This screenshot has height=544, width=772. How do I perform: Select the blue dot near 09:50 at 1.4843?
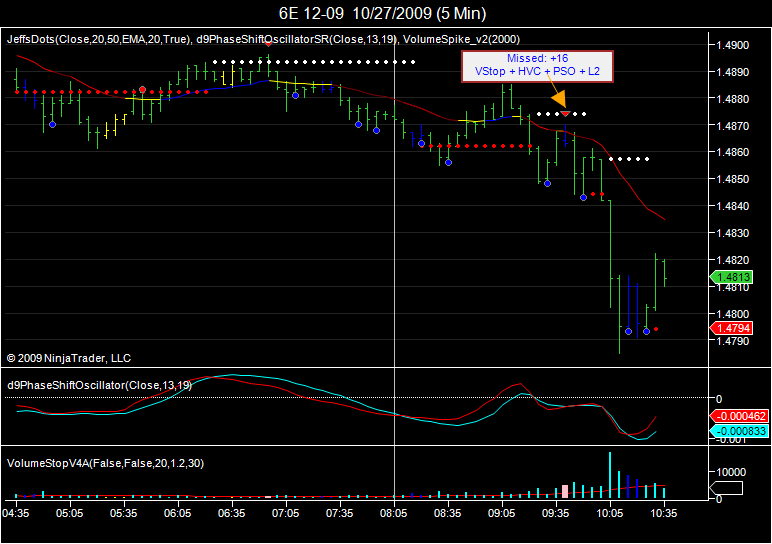tap(583, 197)
